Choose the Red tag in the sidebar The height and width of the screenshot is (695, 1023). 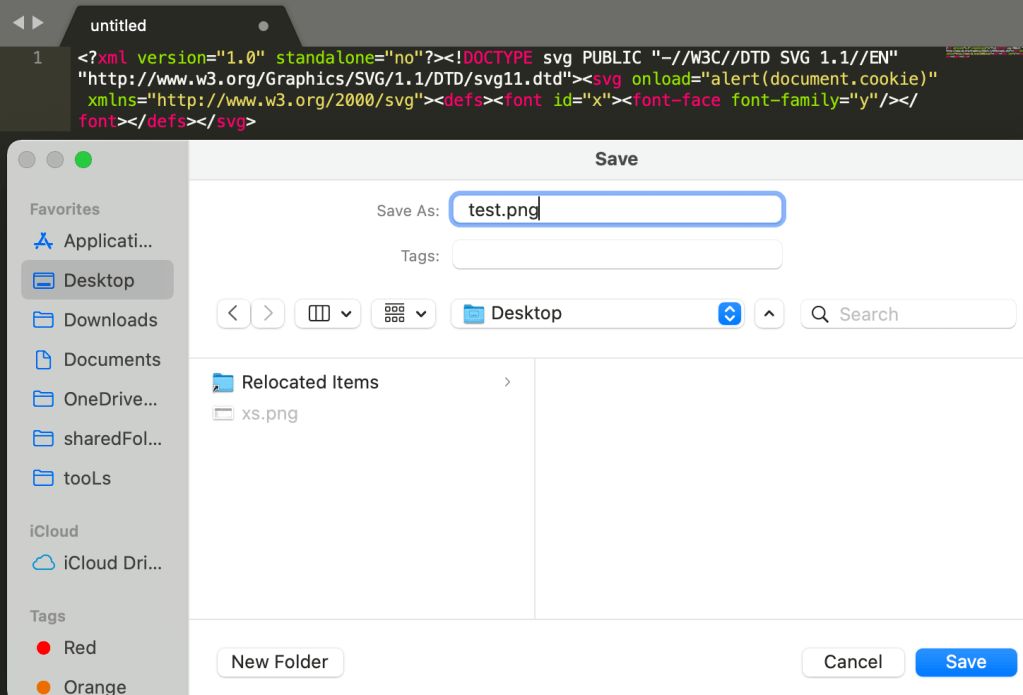coord(80,648)
